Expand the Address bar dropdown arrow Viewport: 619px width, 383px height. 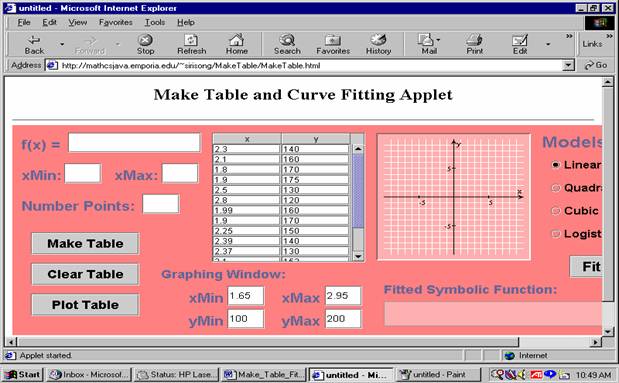click(568, 65)
